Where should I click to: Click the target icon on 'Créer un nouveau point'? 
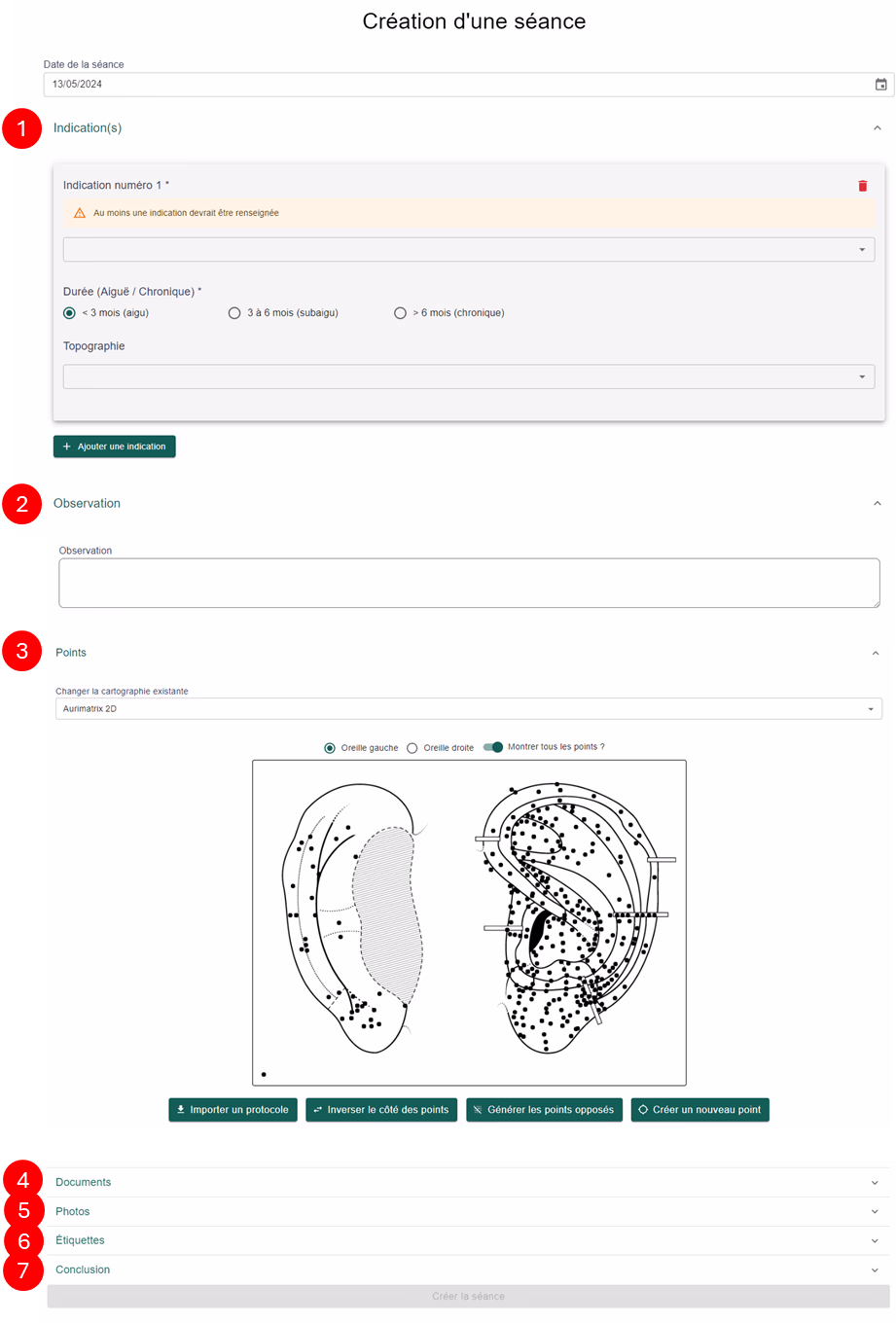coord(643,1110)
